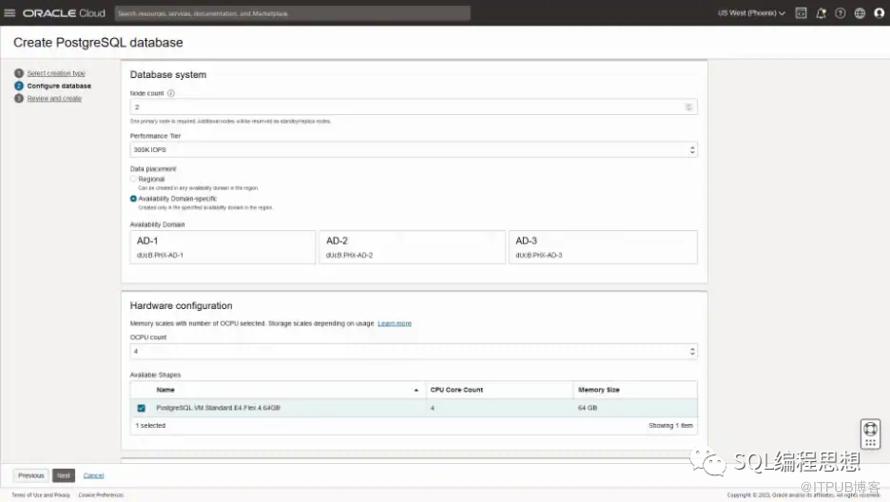Click the Memory Size column header
Screen dimensions: 890x502
point(599,390)
